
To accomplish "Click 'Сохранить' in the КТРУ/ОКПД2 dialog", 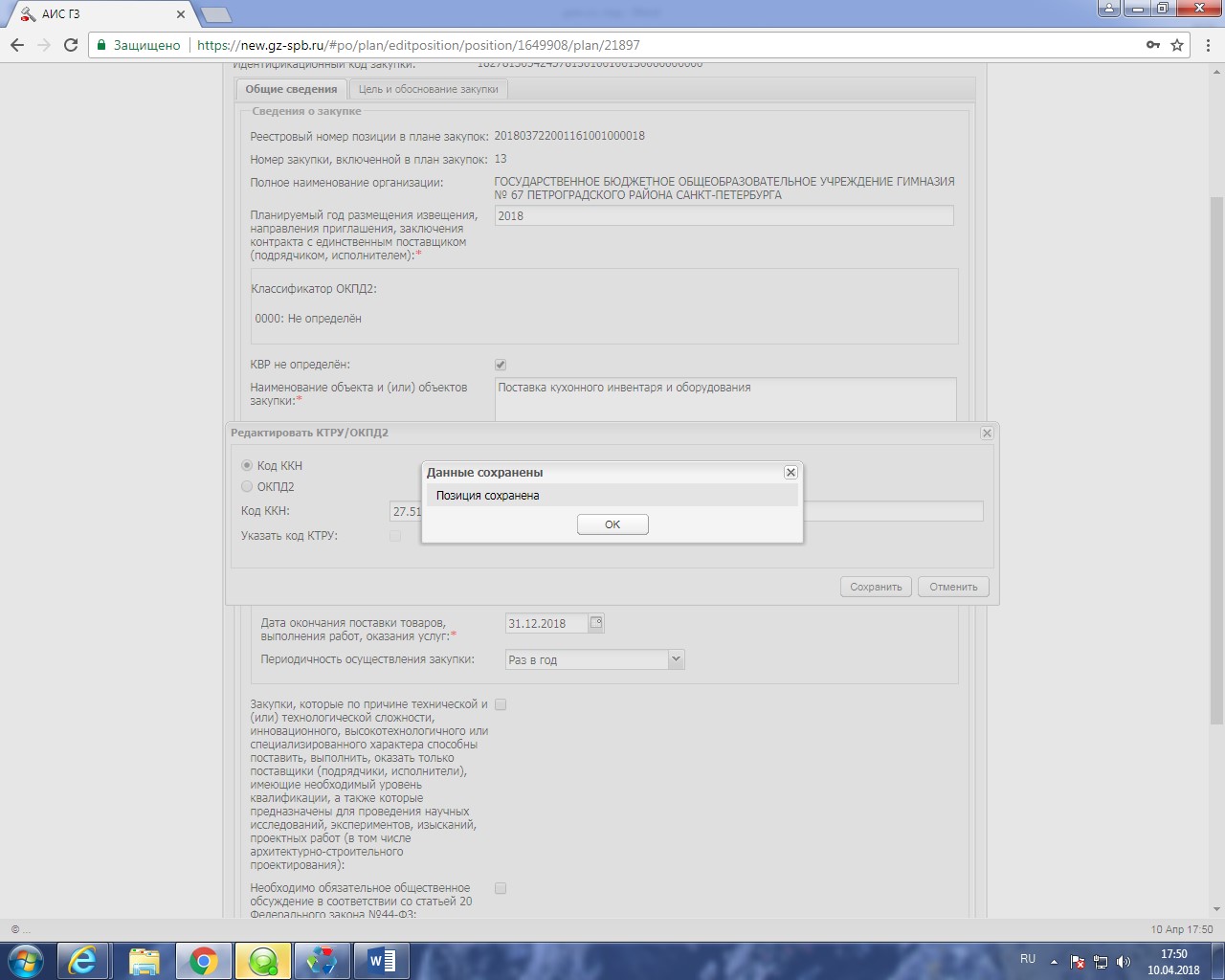I will click(x=876, y=587).
